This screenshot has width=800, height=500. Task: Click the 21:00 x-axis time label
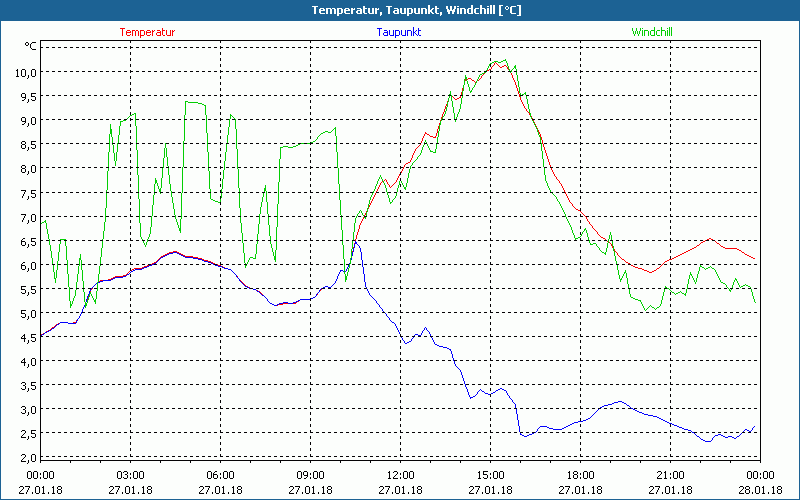670,475
